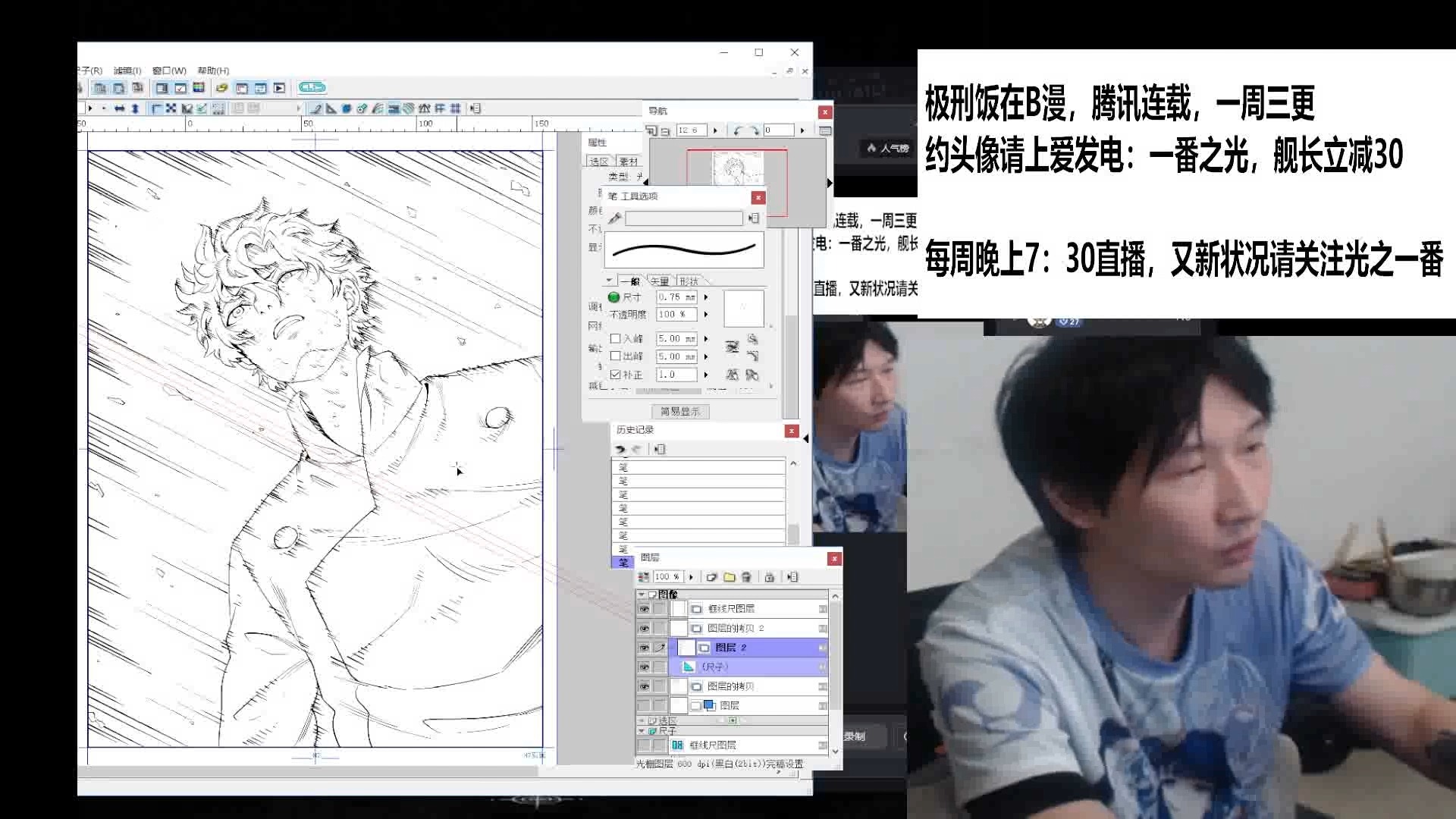The height and width of the screenshot is (819, 1456).
Task: Show the hidden 图层 layer
Action: 644,705
